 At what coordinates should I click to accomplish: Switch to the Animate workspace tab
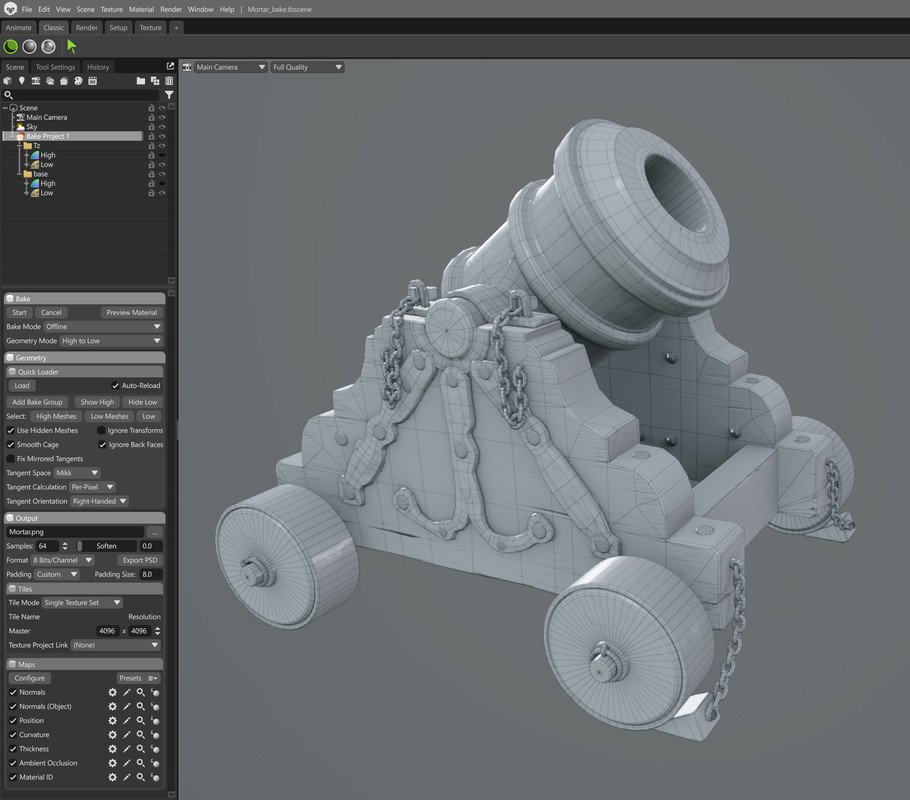[x=19, y=27]
